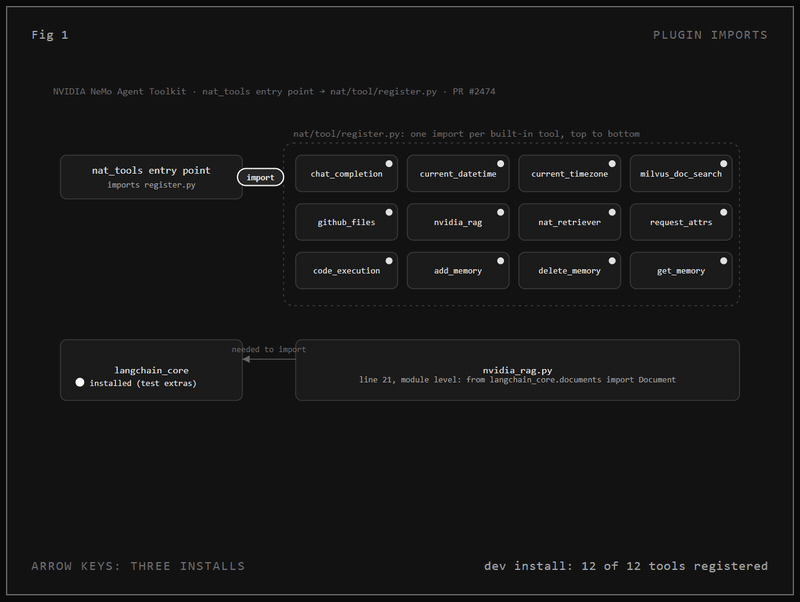The height and width of the screenshot is (602, 800).
Task: Click the status dot on code_execution card
Action: (389, 261)
